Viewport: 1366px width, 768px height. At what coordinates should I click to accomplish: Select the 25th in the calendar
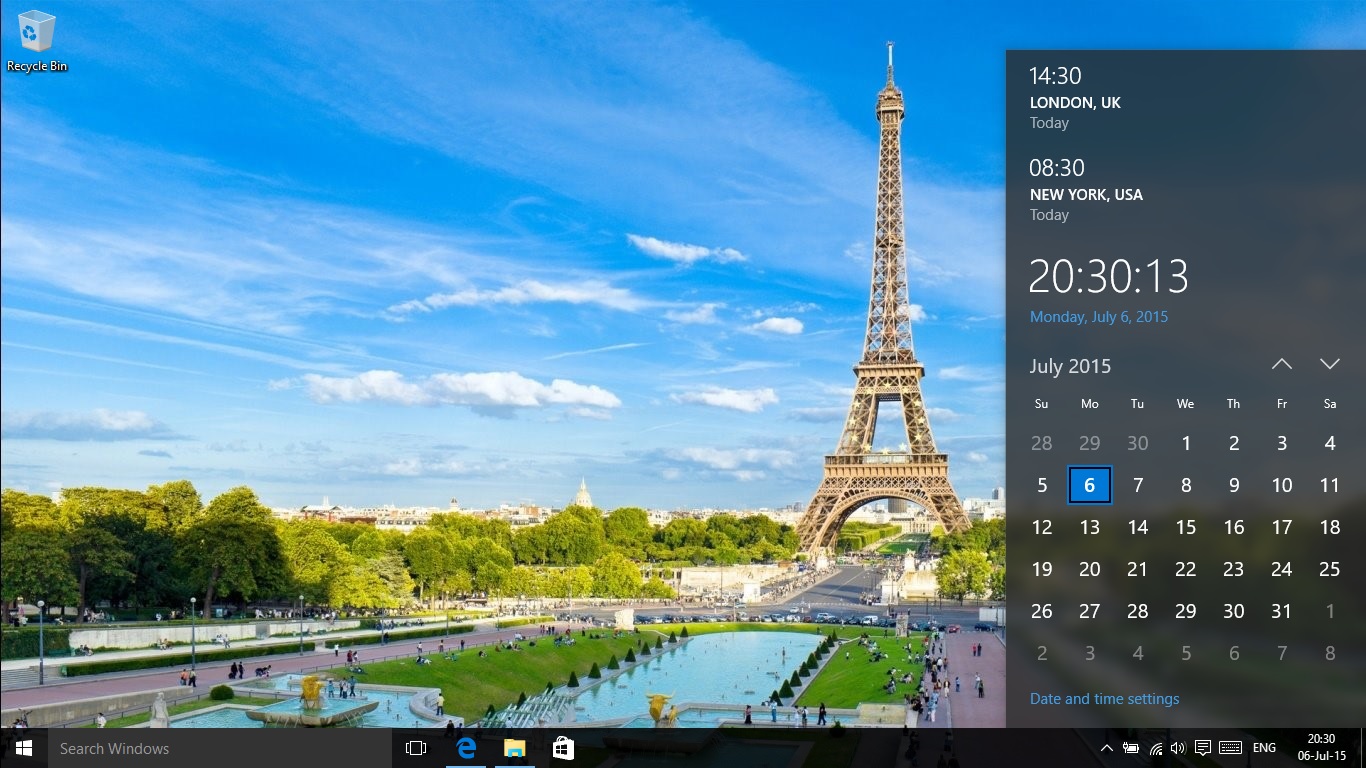coord(1330,570)
